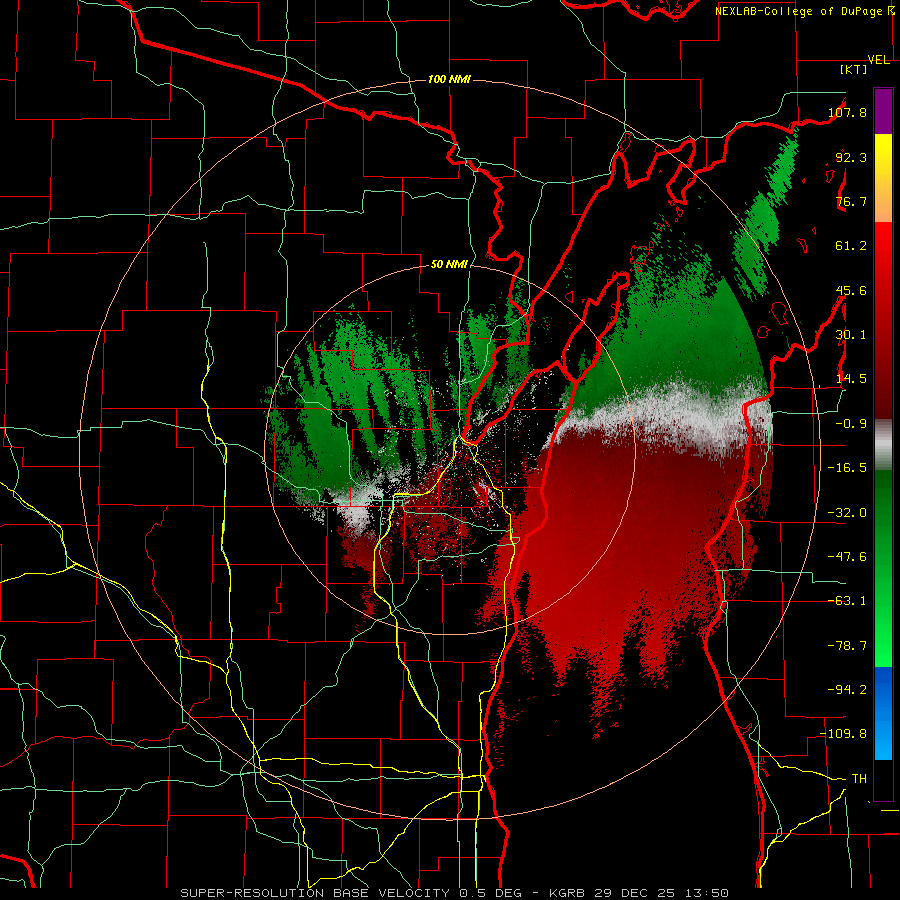Click the 14.5 velocity legend value
This screenshot has height=900, width=900.
coord(851,379)
